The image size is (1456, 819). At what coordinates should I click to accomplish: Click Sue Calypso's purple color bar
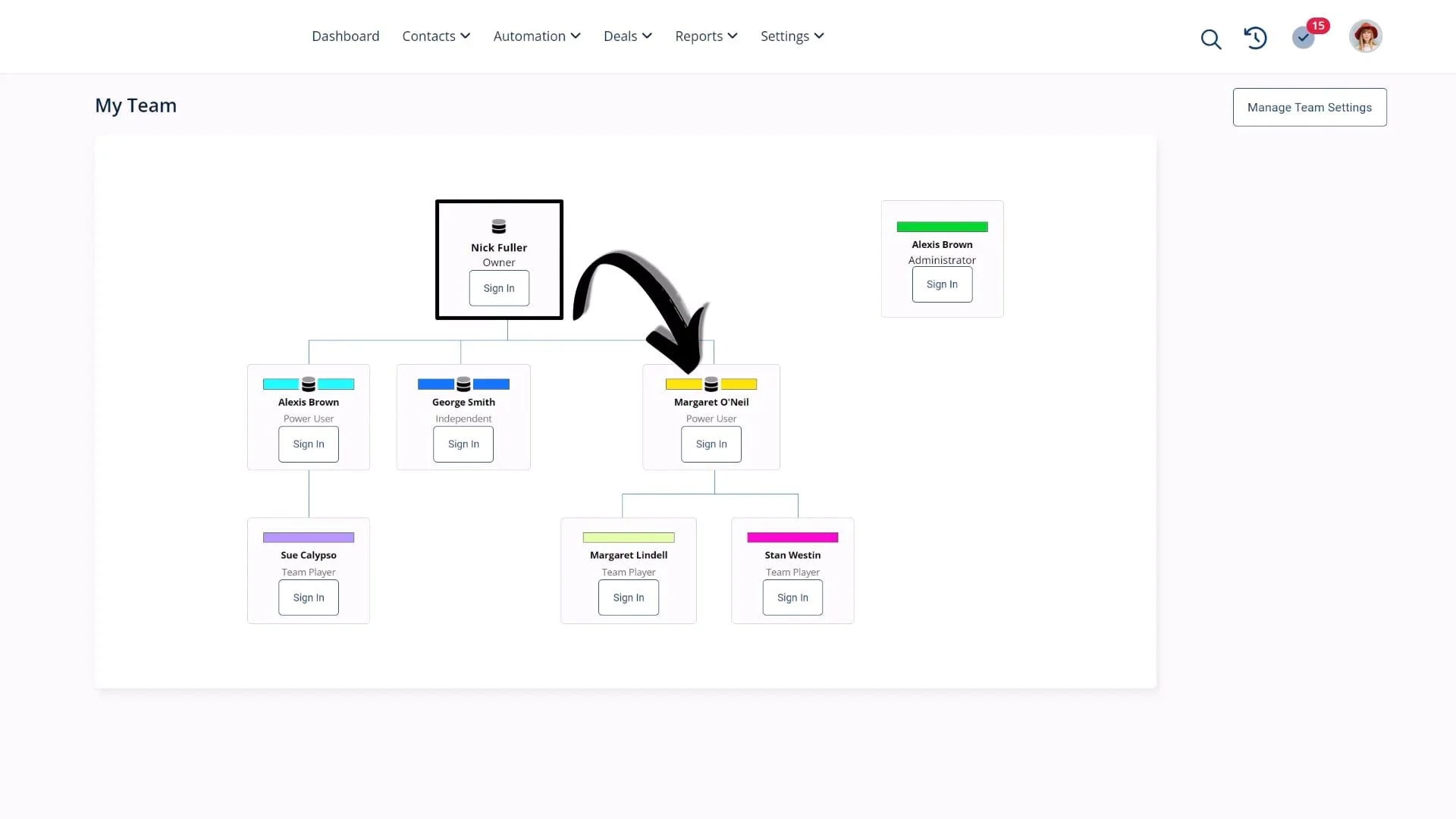coord(309,538)
